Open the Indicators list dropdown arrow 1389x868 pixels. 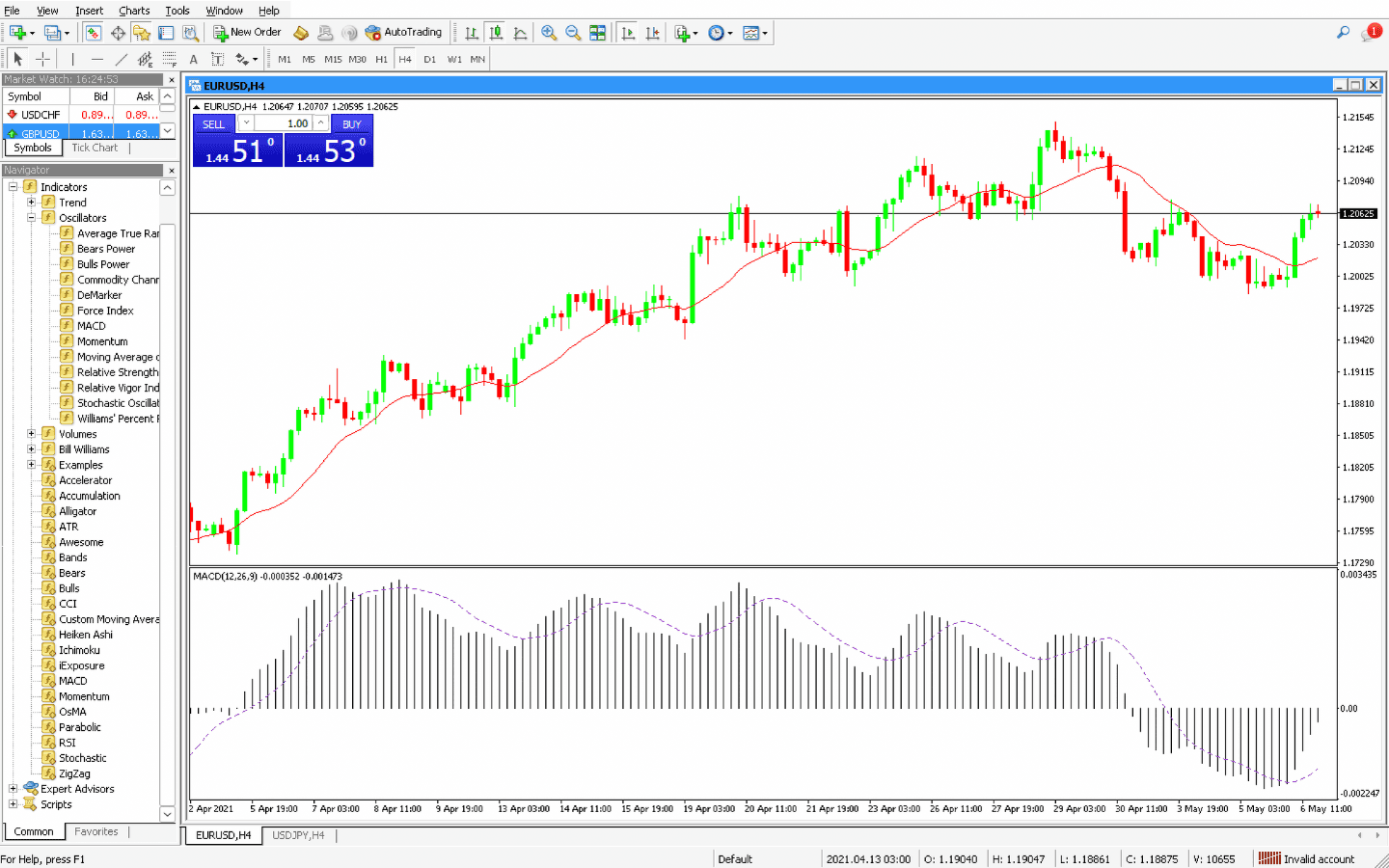[x=696, y=32]
